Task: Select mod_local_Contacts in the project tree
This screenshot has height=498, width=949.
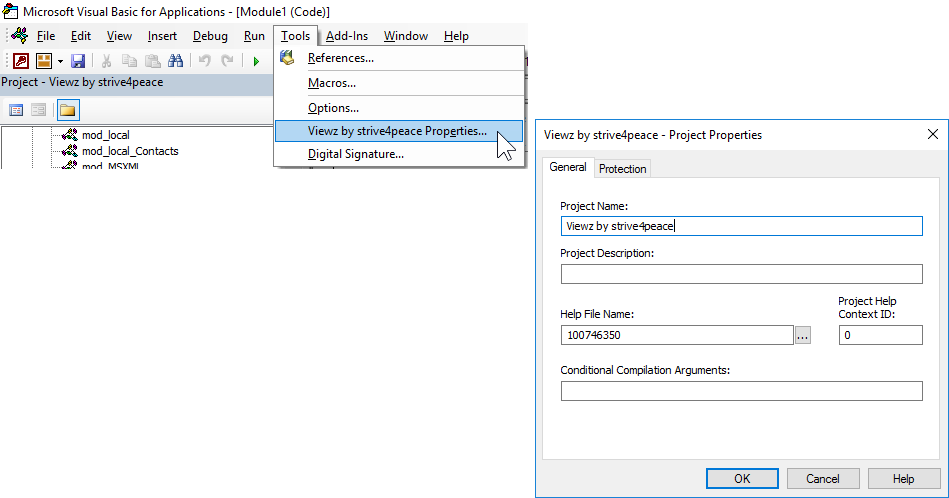Action: tap(130, 151)
